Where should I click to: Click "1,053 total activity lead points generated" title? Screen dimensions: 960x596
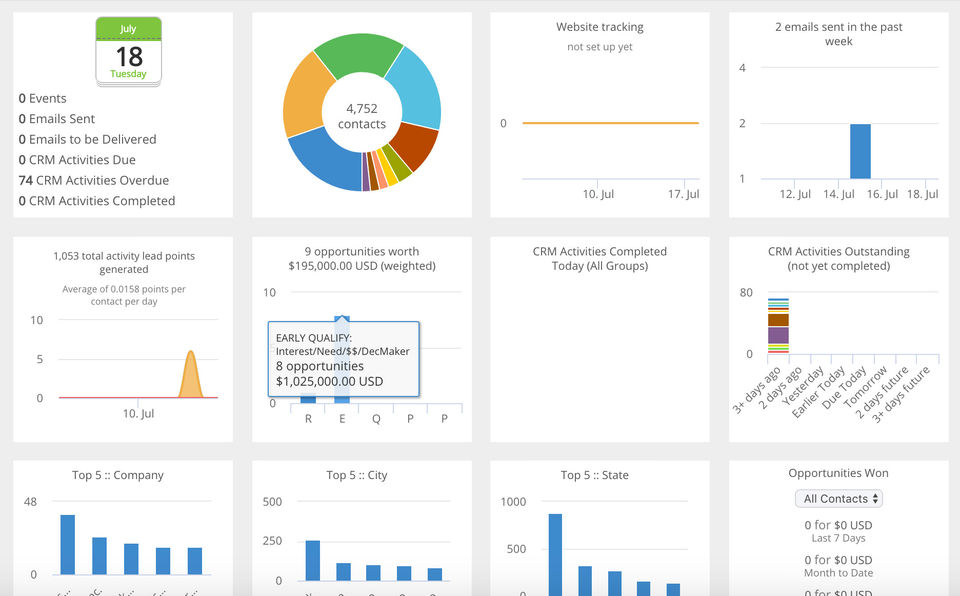(124, 262)
